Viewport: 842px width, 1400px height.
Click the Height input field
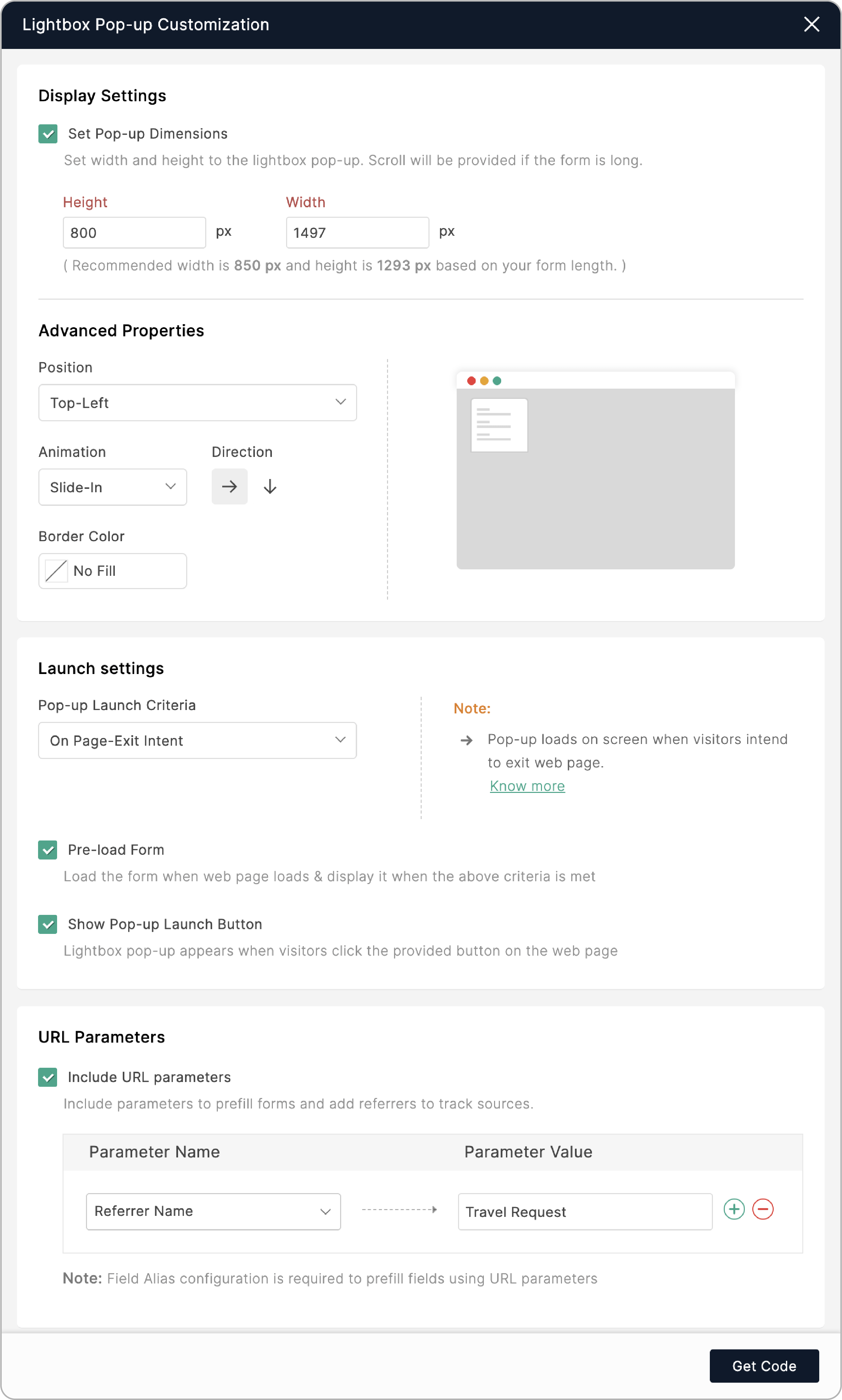134,233
